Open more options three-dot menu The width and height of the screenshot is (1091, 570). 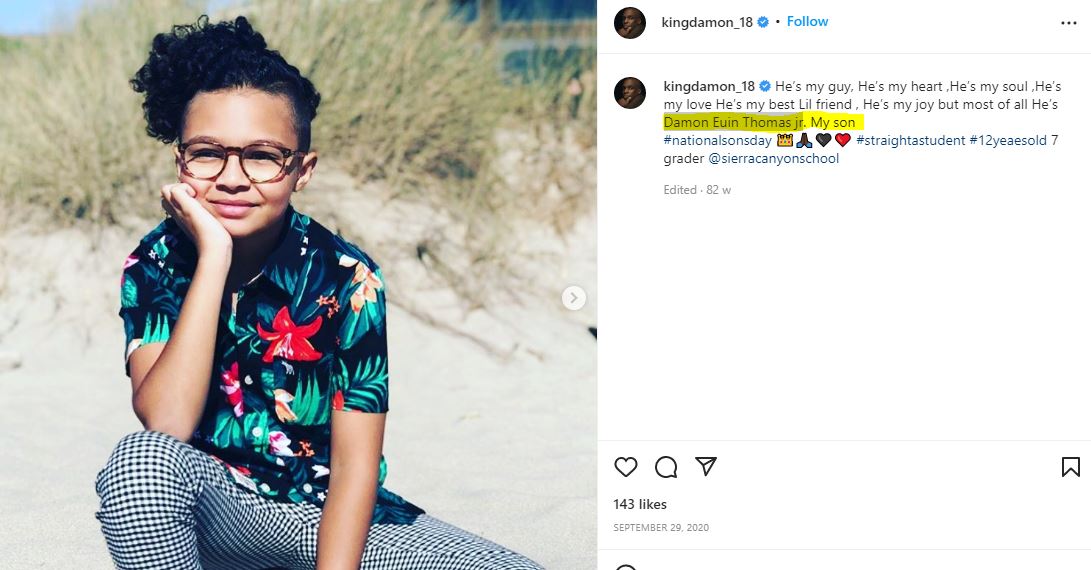1069,23
